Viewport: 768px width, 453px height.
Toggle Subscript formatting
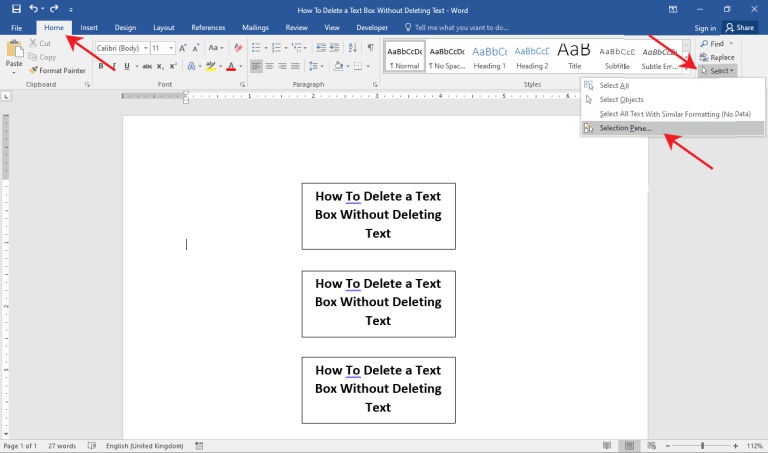pyautogui.click(x=160, y=66)
